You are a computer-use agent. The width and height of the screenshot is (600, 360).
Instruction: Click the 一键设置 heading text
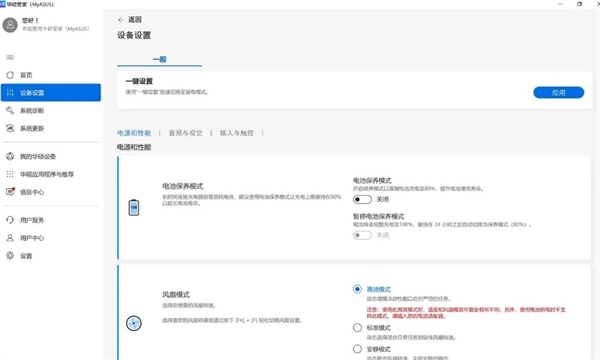(139, 81)
